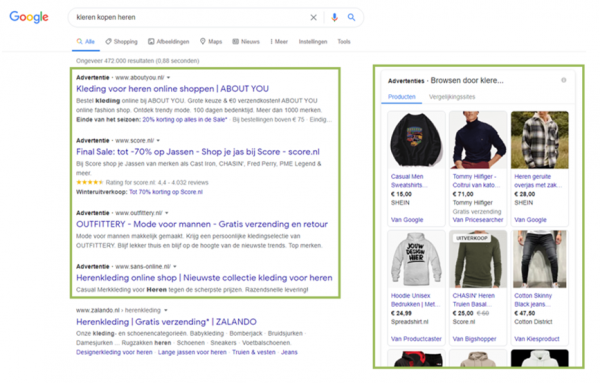Open the Casual Men Sweatshirts title link
600x383 pixels.
coord(409,181)
